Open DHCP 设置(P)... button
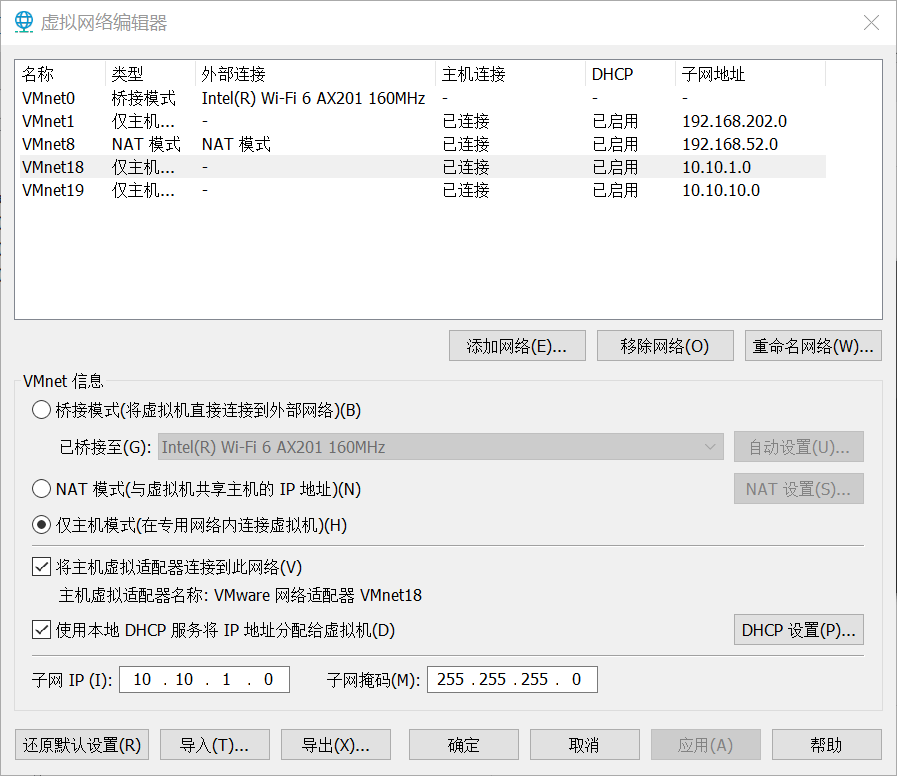The image size is (897, 776). (x=799, y=630)
